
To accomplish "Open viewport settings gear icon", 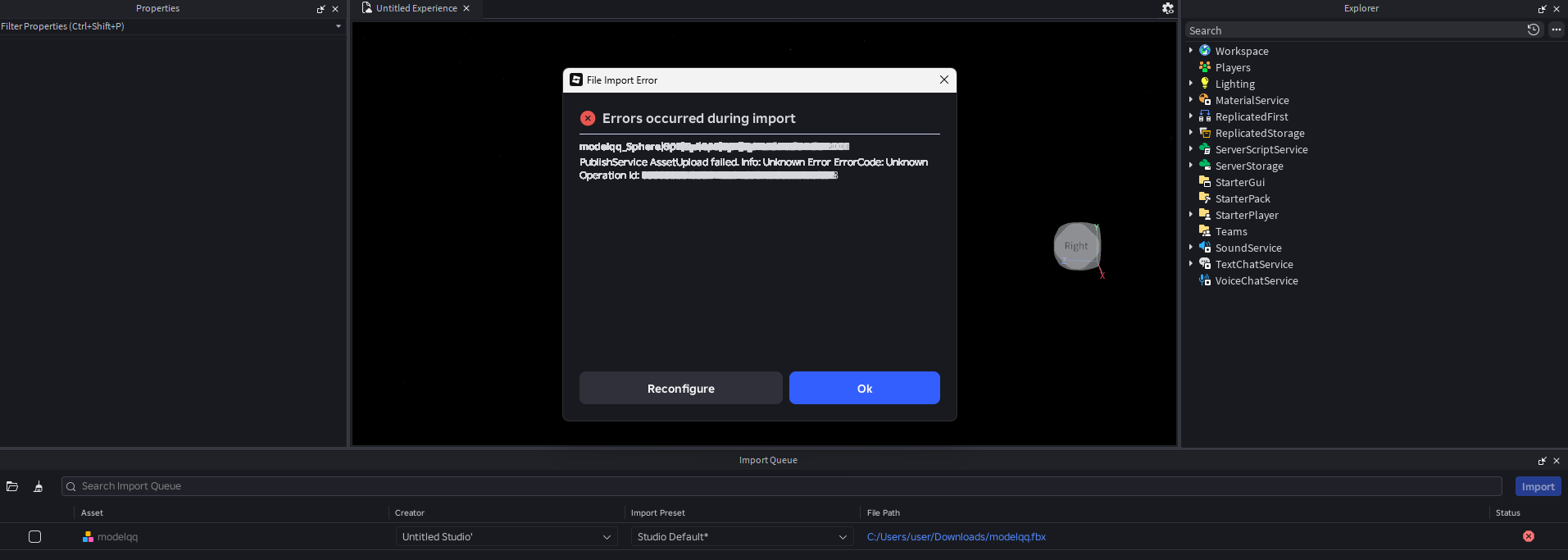I will pos(1168,8).
